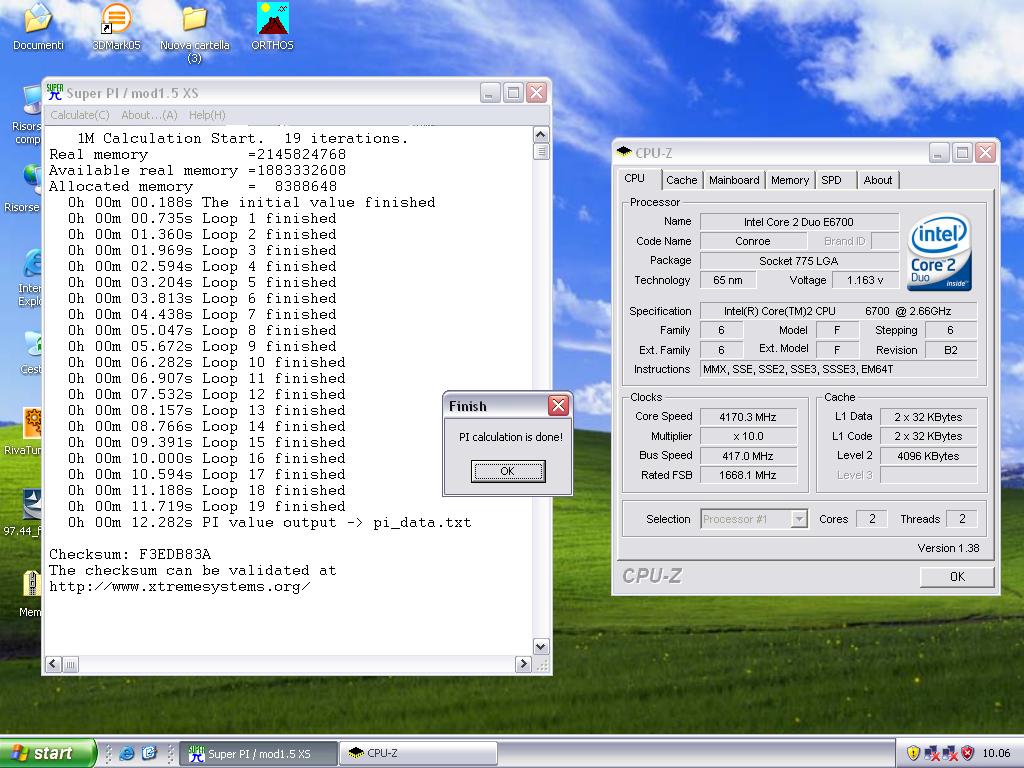Click the security shield tray icon
This screenshot has height=768, width=1024.
point(913,753)
